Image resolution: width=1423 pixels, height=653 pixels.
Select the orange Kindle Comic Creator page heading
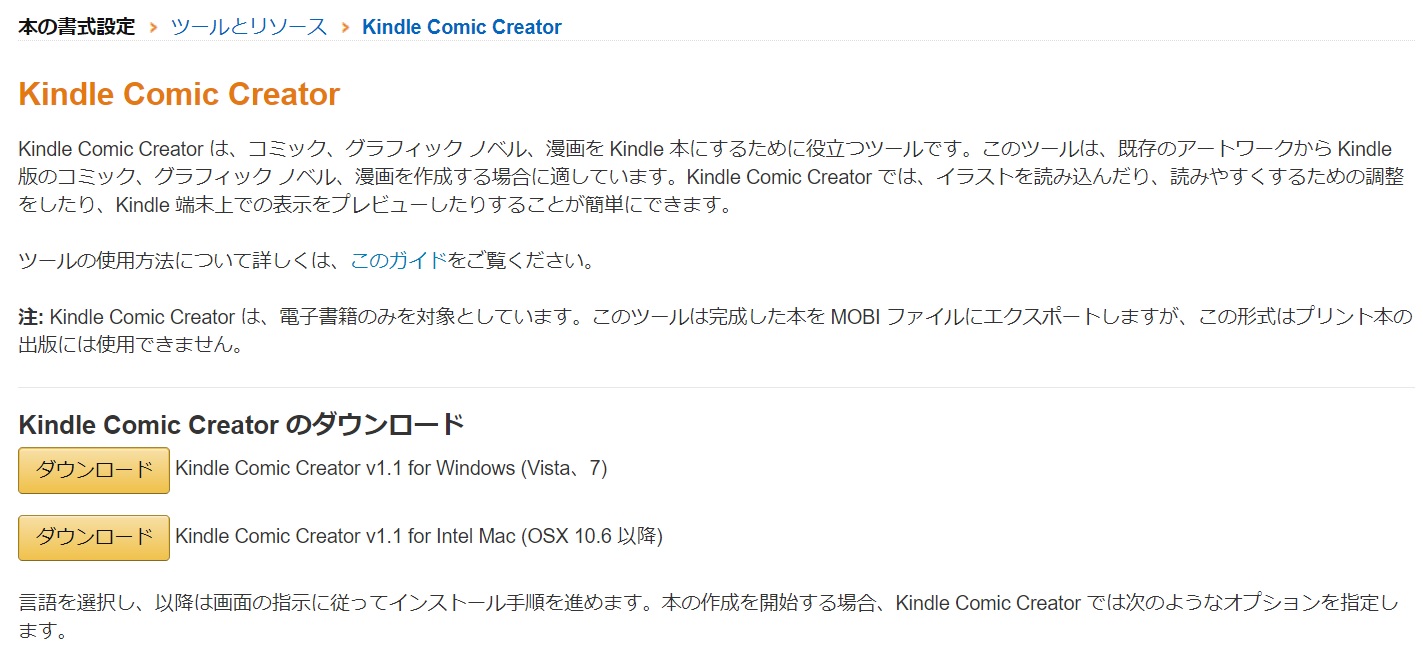179,93
